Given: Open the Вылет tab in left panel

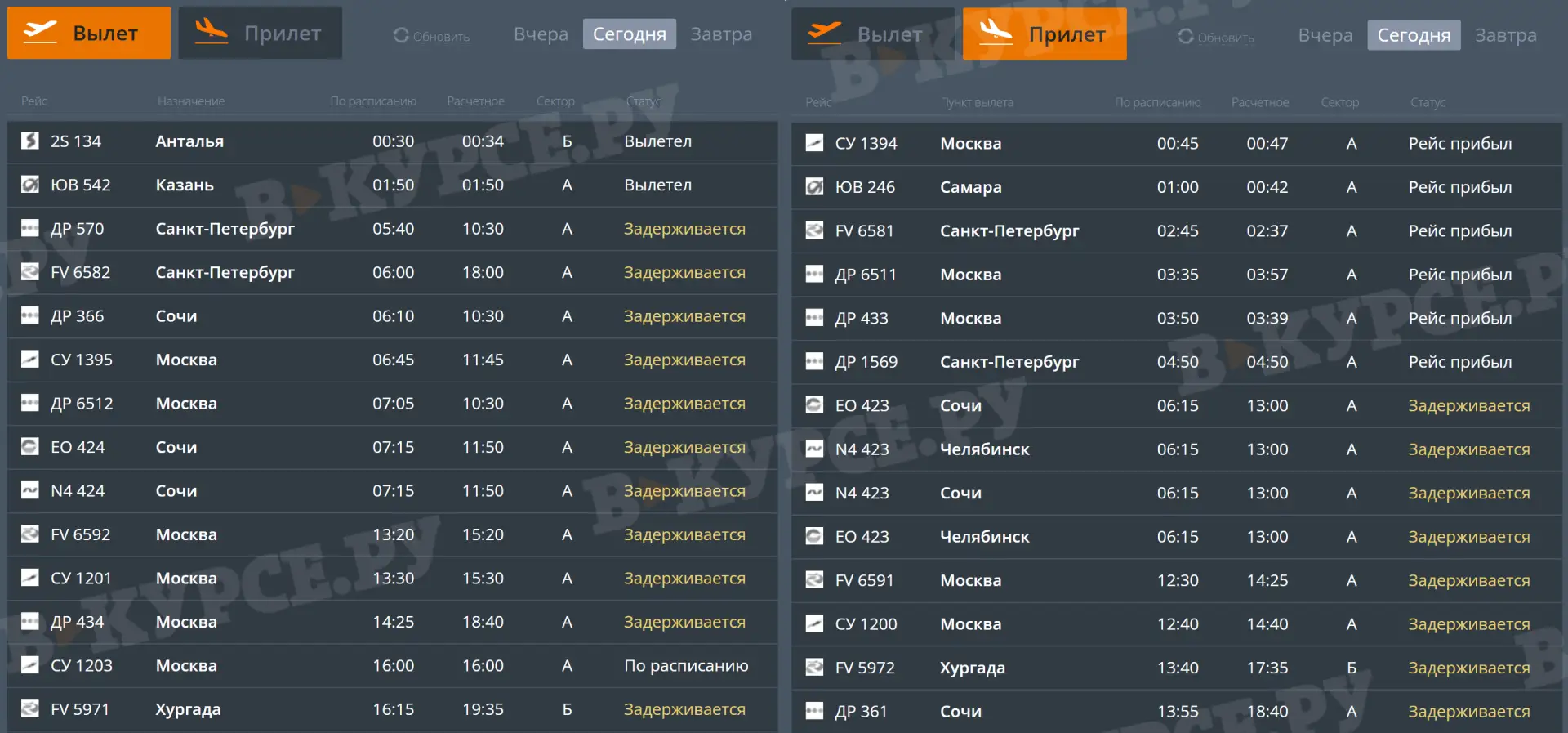Looking at the screenshot, I should point(89,34).
